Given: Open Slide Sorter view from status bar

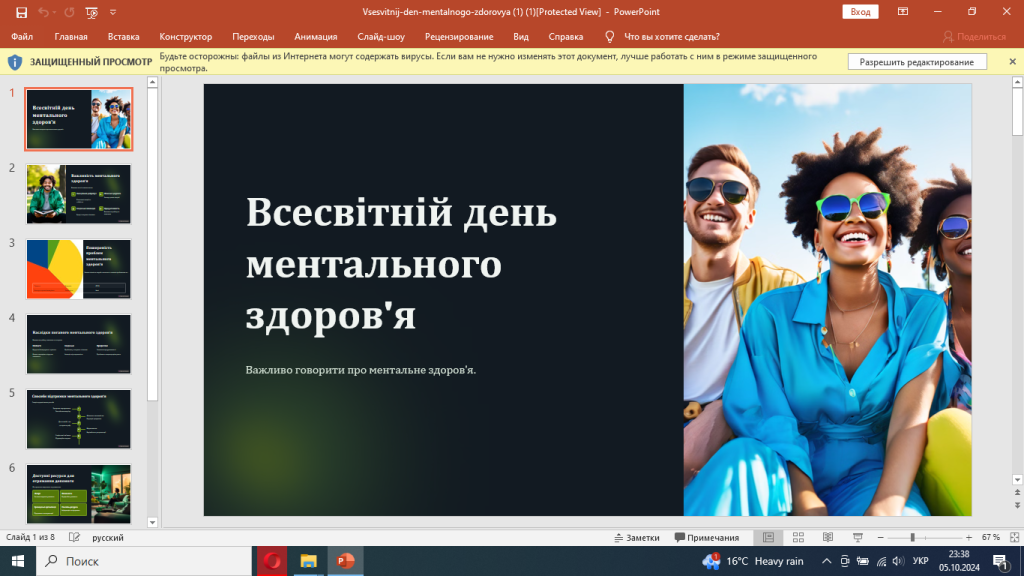Looking at the screenshot, I should pos(797,536).
